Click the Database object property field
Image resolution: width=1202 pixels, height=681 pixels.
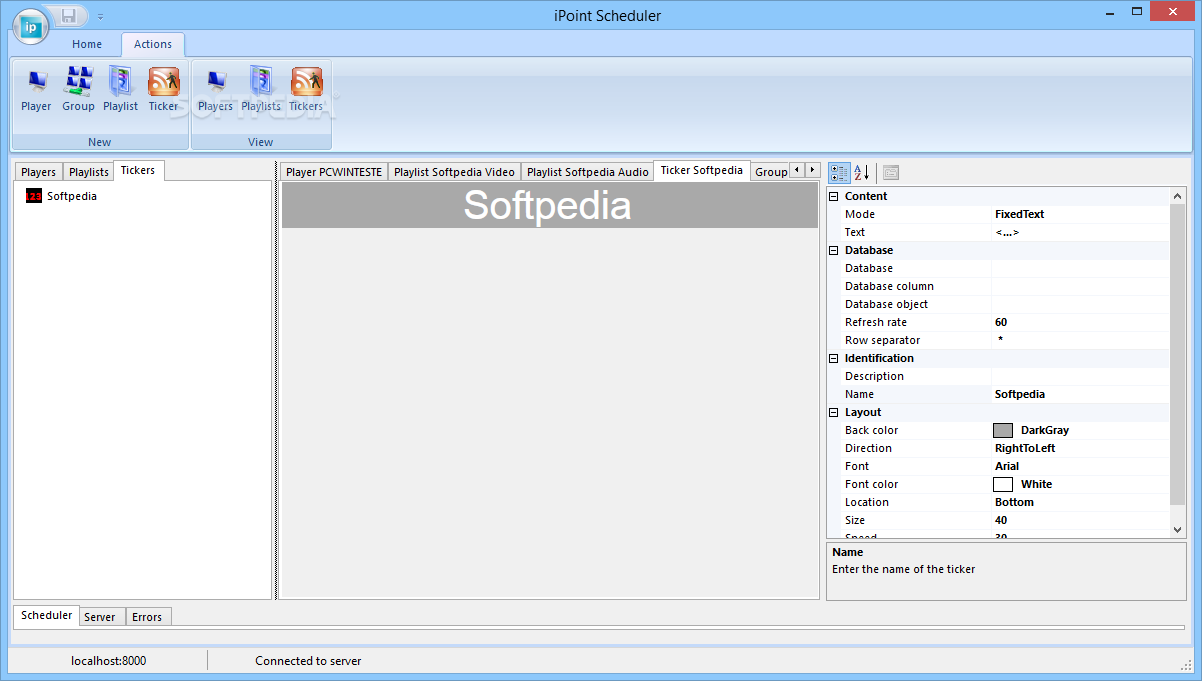click(1080, 304)
